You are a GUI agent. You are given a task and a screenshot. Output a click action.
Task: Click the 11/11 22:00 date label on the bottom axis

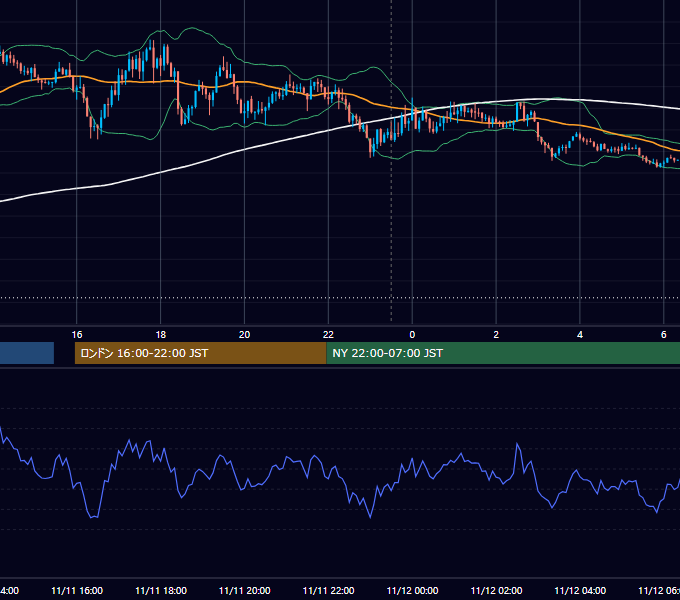click(x=328, y=590)
